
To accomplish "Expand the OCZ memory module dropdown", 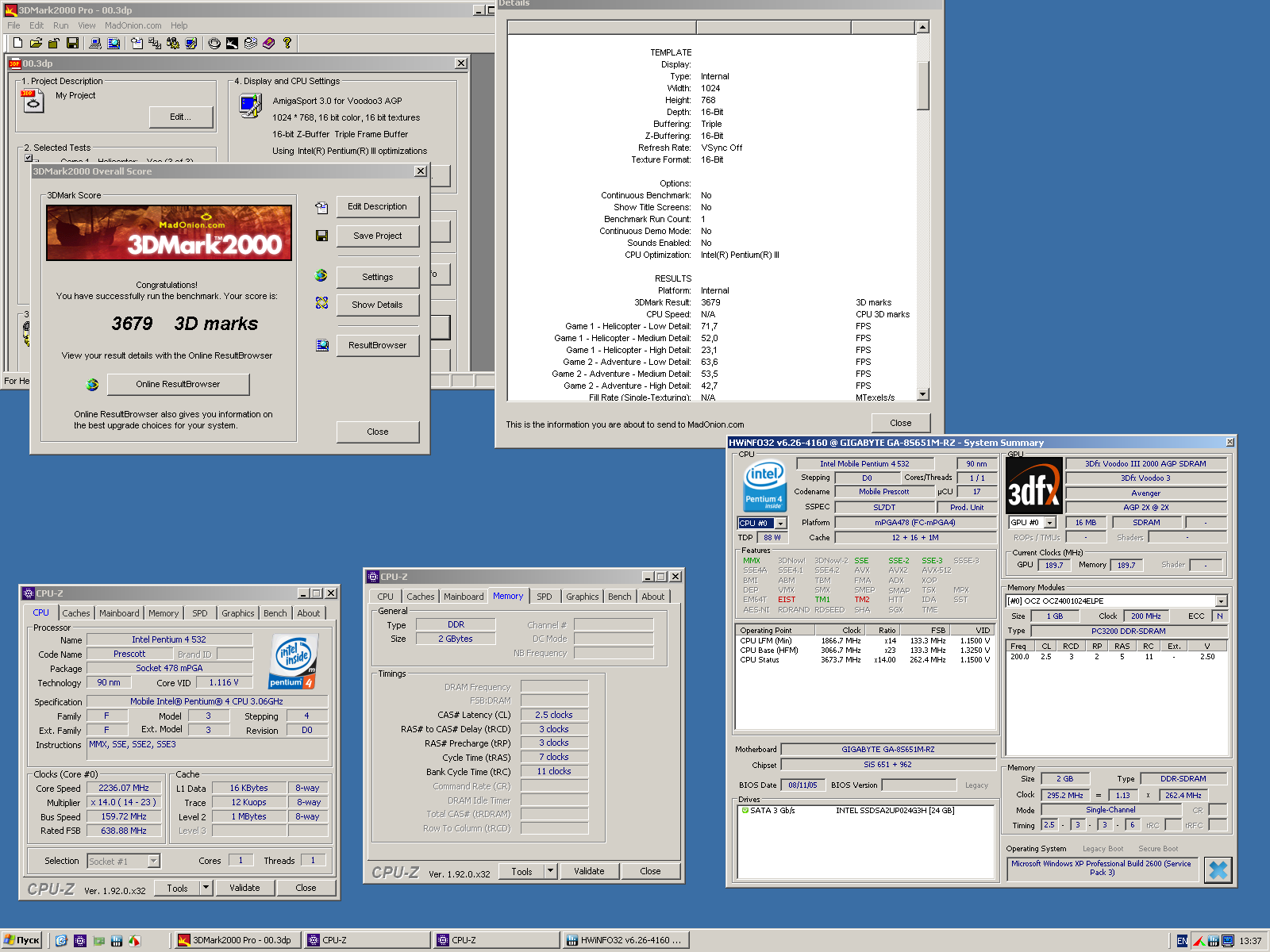I will [x=1222, y=601].
